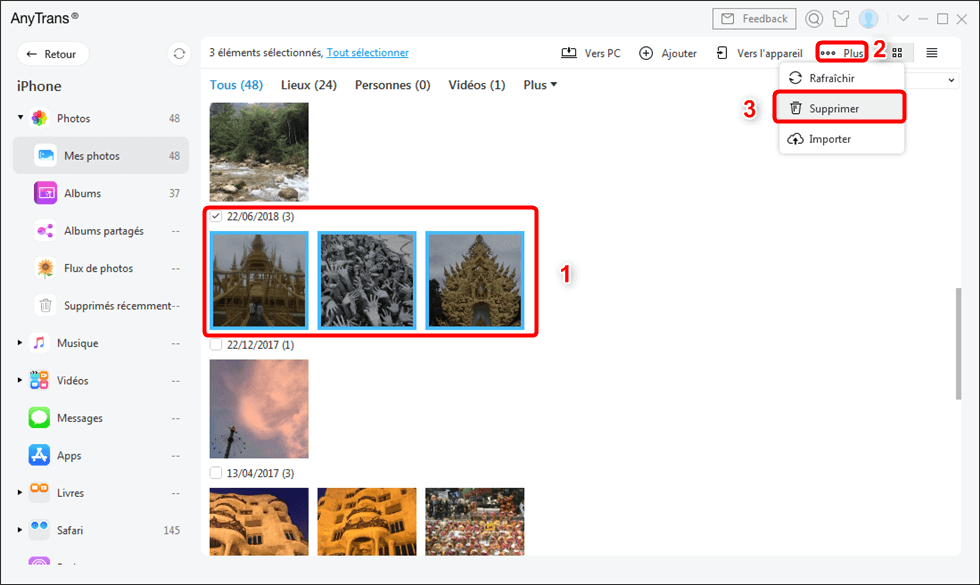Open the dropdown arrow at far right
Screen dimensions: 980x585
[x=951, y=80]
